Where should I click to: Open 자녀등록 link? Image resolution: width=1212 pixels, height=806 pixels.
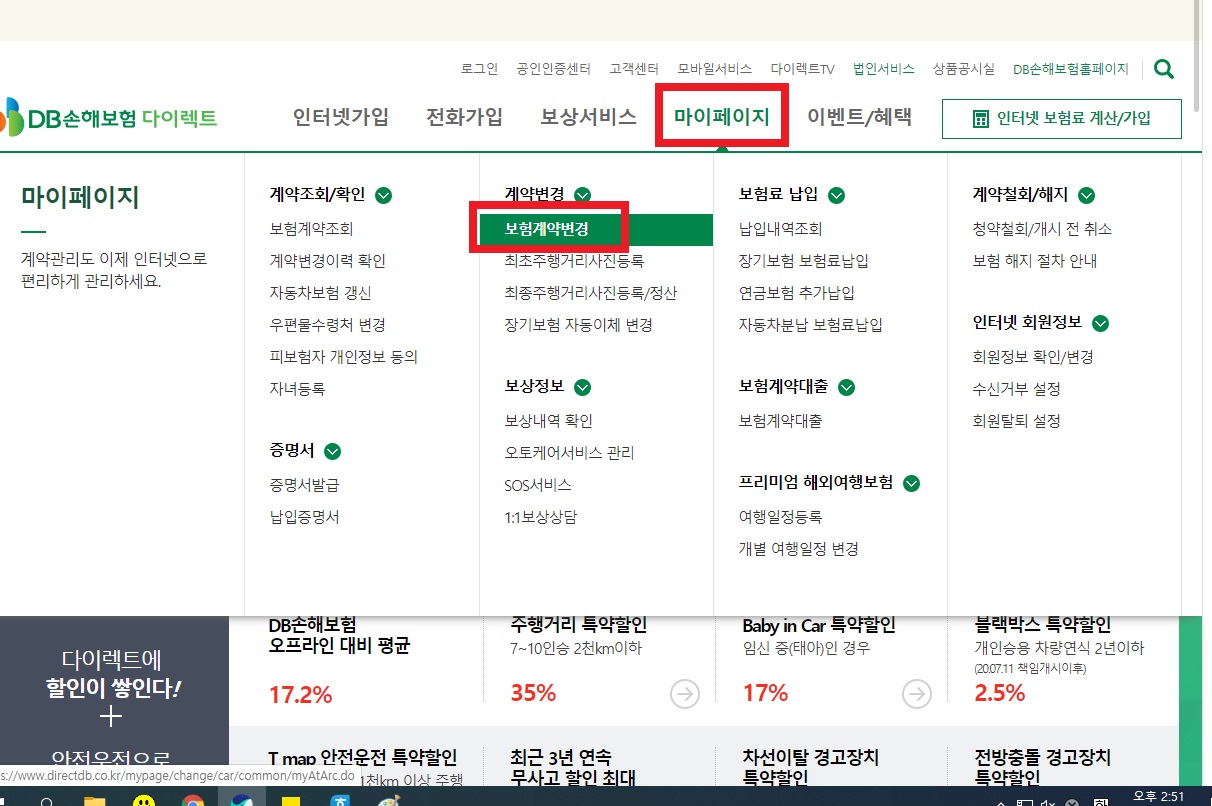[297, 389]
